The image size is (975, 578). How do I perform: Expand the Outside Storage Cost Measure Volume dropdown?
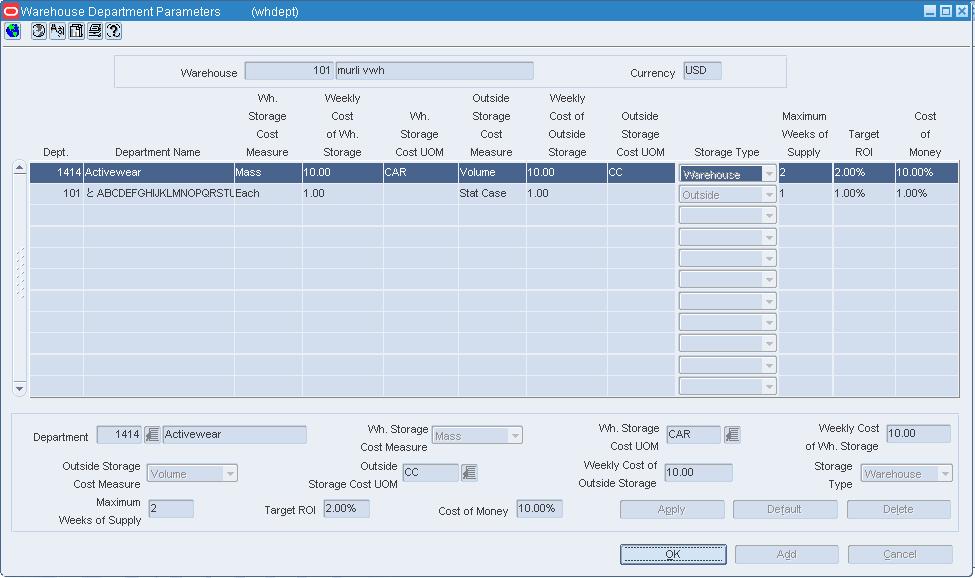point(230,474)
